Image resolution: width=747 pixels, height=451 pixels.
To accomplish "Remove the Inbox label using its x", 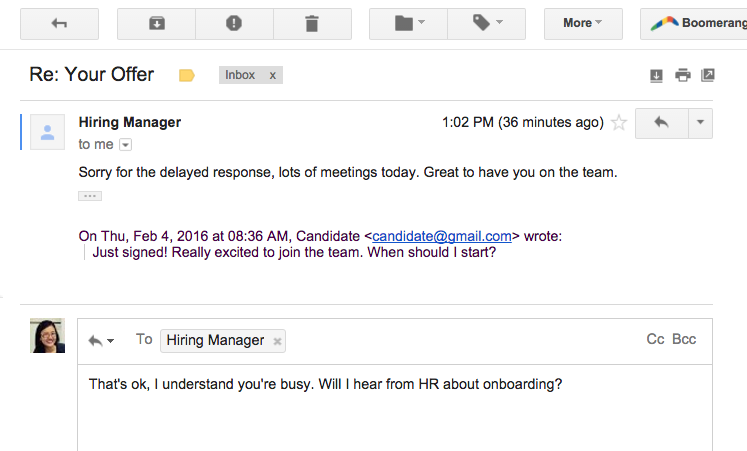I will pos(272,75).
